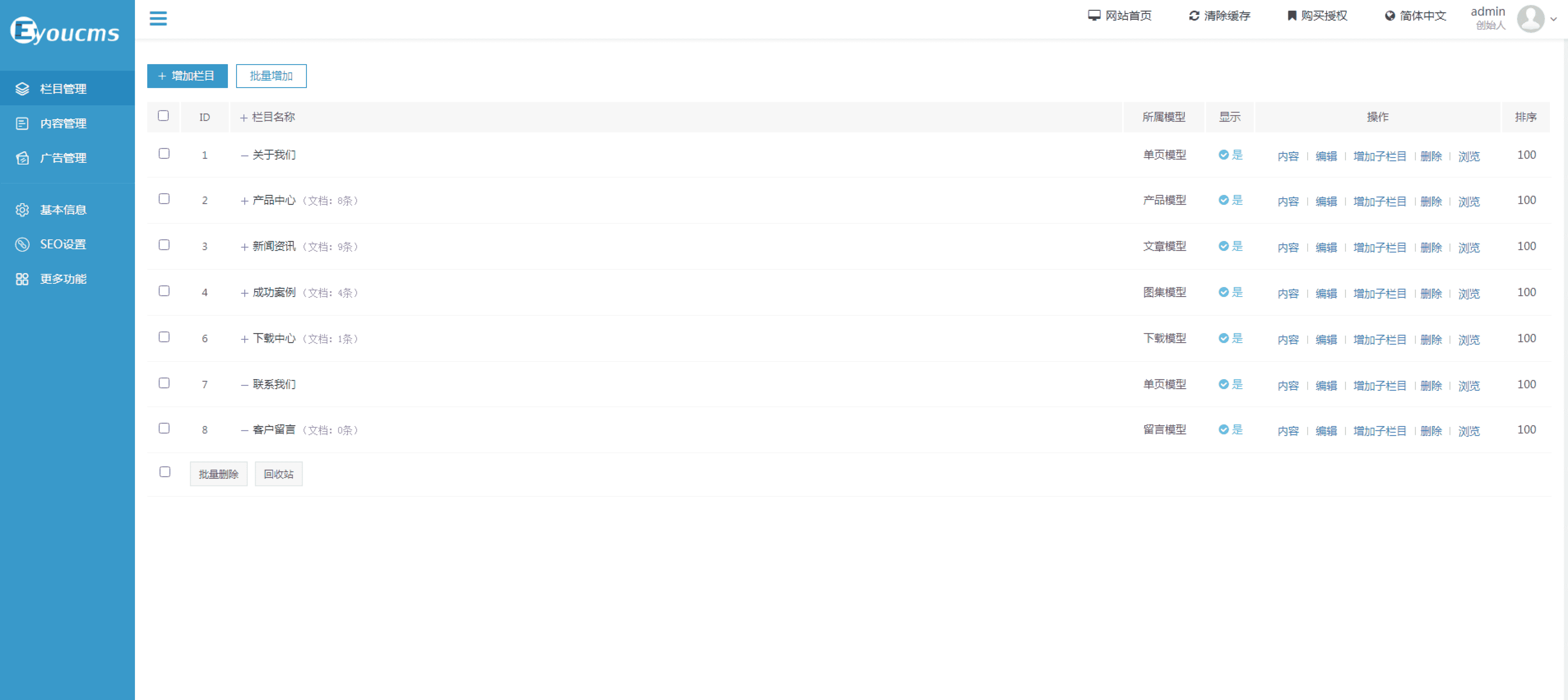Click 删除 link for 客户留言
Screen dimensions: 1568x700
[1431, 431]
